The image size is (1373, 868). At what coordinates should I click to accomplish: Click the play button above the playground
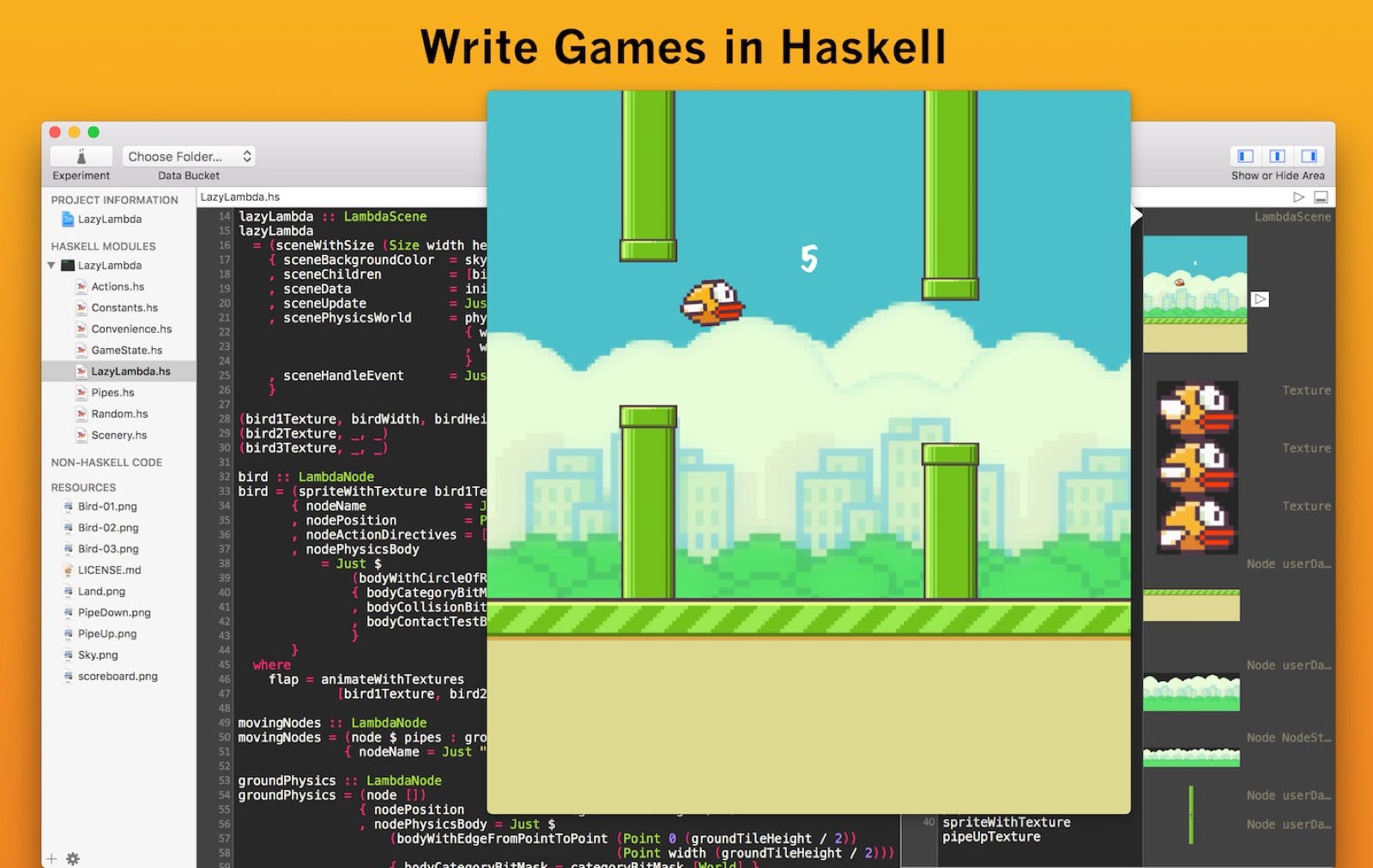(x=1297, y=196)
